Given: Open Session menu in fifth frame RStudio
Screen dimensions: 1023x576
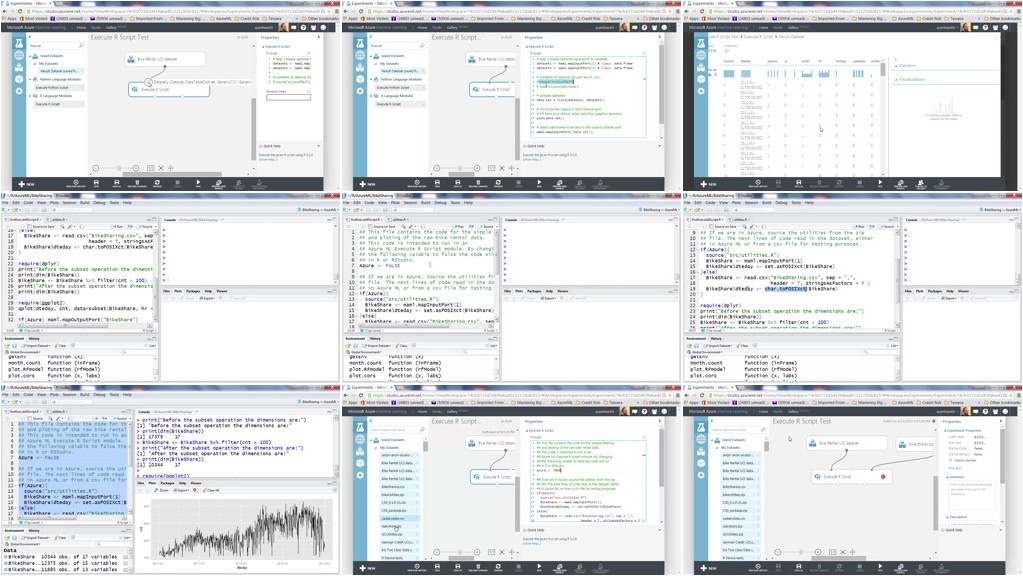Looking at the screenshot, I should [x=410, y=202].
